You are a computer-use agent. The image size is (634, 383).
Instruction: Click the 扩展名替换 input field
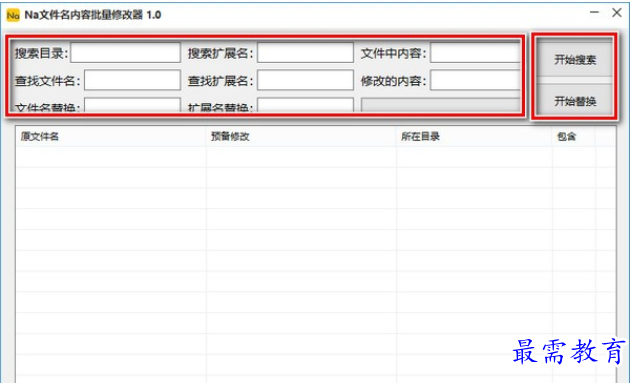click(305, 105)
